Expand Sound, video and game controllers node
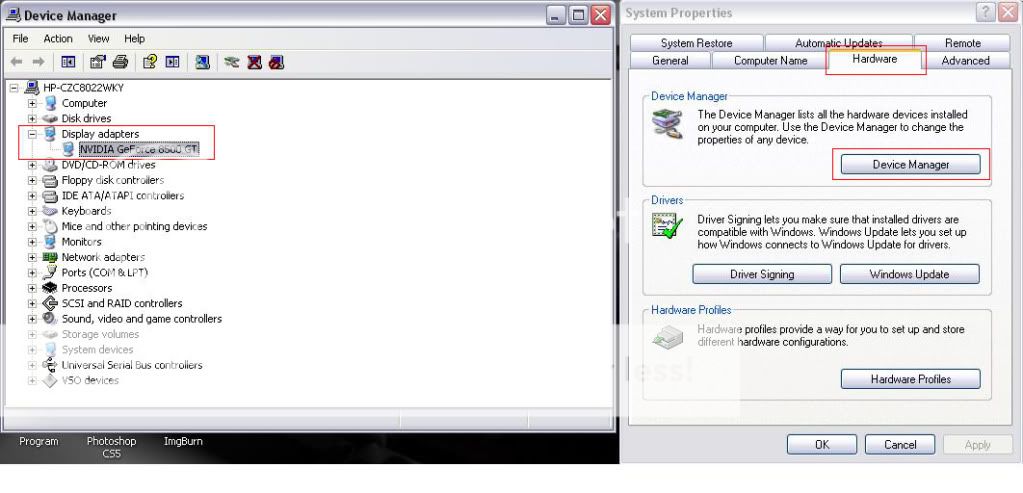The width and height of the screenshot is (1023, 493). pos(32,318)
